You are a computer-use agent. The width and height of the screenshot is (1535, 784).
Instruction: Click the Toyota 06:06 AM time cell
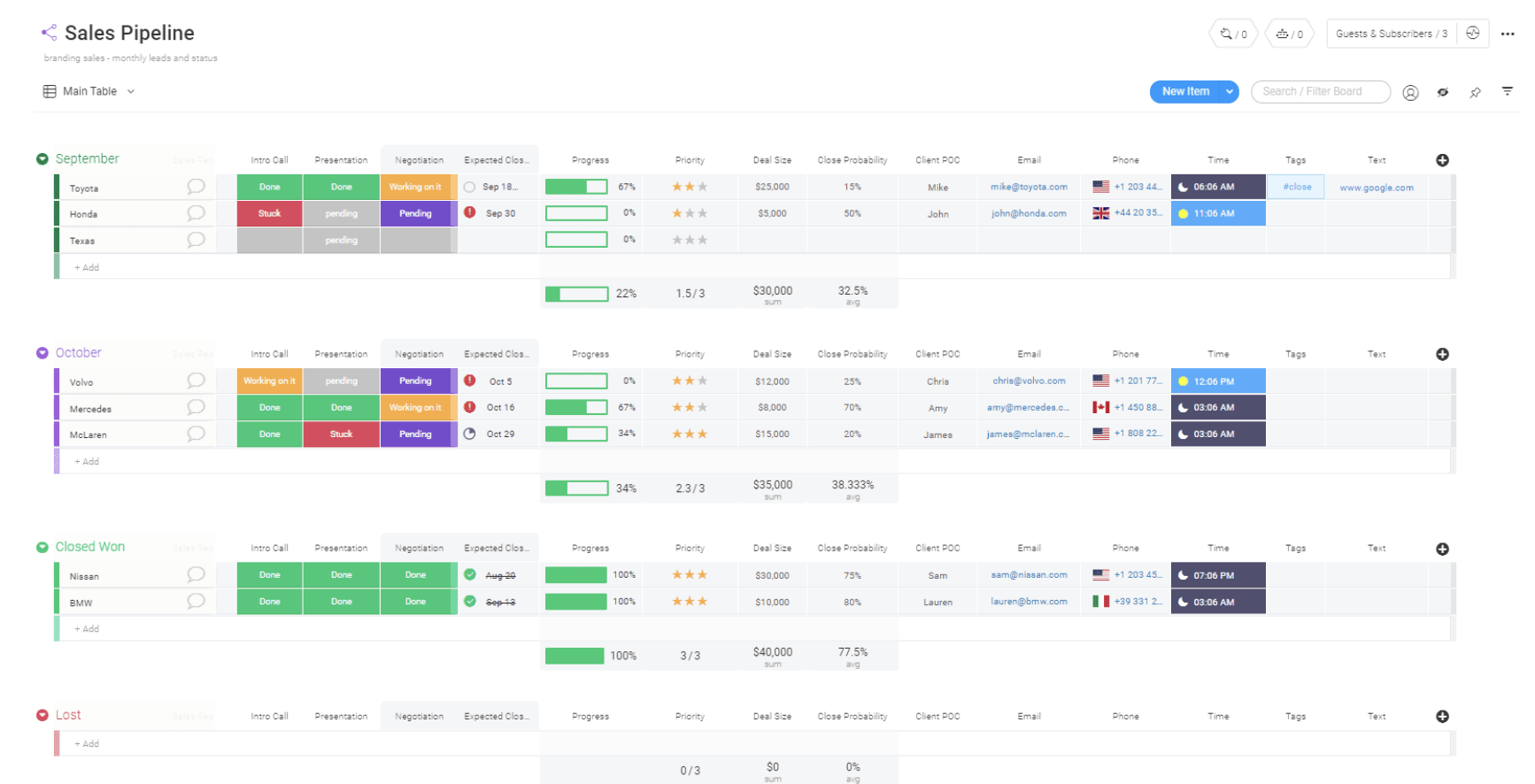click(x=1218, y=187)
